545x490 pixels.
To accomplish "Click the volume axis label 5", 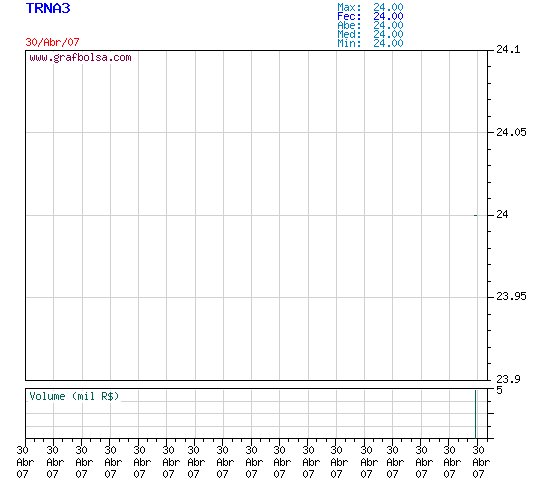I will pyautogui.click(x=499, y=390).
